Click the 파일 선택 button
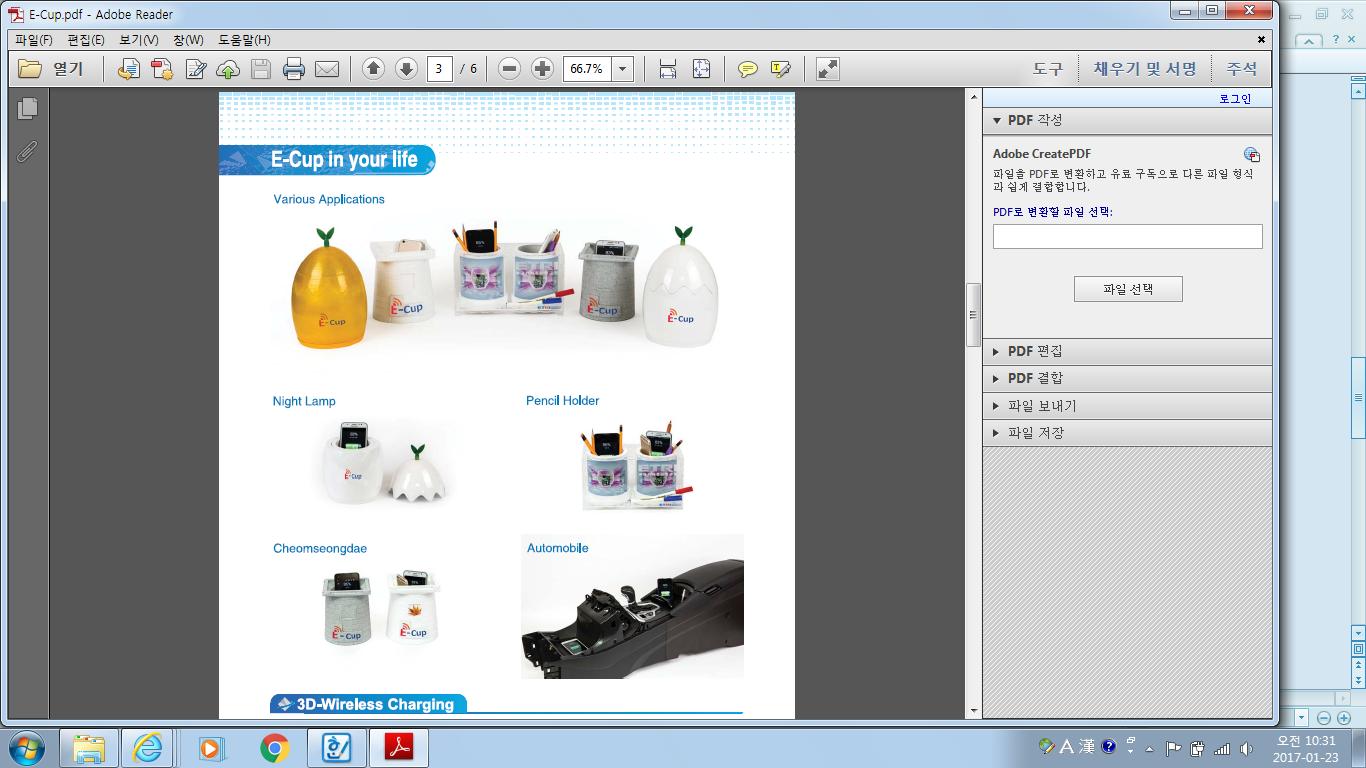 coord(1128,289)
